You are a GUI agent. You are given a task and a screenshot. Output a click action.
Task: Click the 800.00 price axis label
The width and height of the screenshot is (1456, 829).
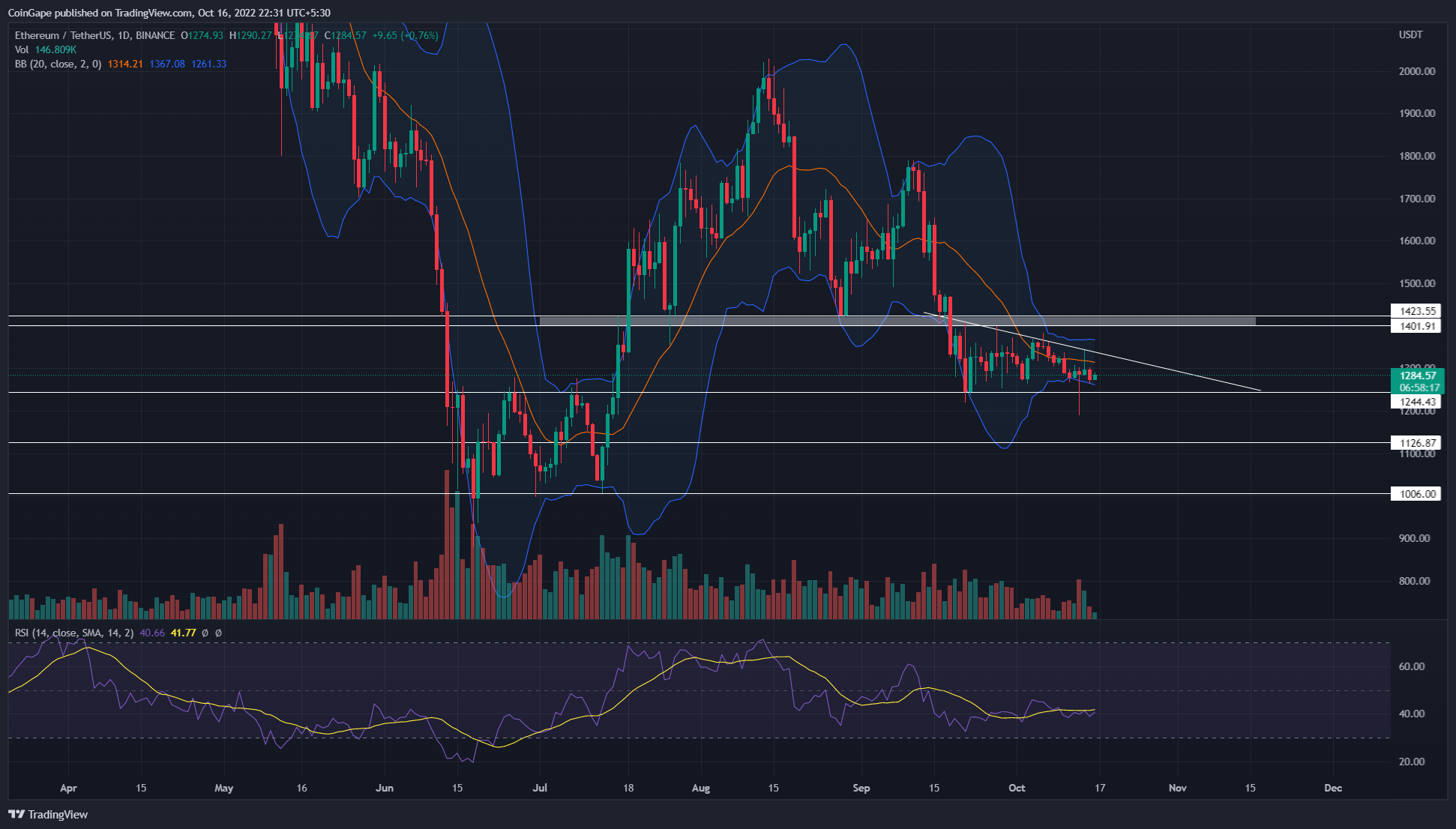[1415, 581]
